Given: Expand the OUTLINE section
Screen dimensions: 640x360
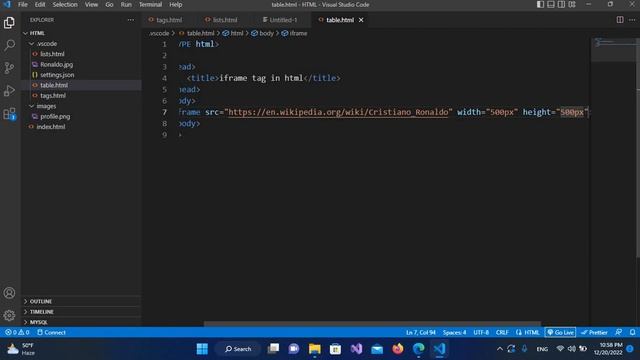Looking at the screenshot, I should [41, 301].
